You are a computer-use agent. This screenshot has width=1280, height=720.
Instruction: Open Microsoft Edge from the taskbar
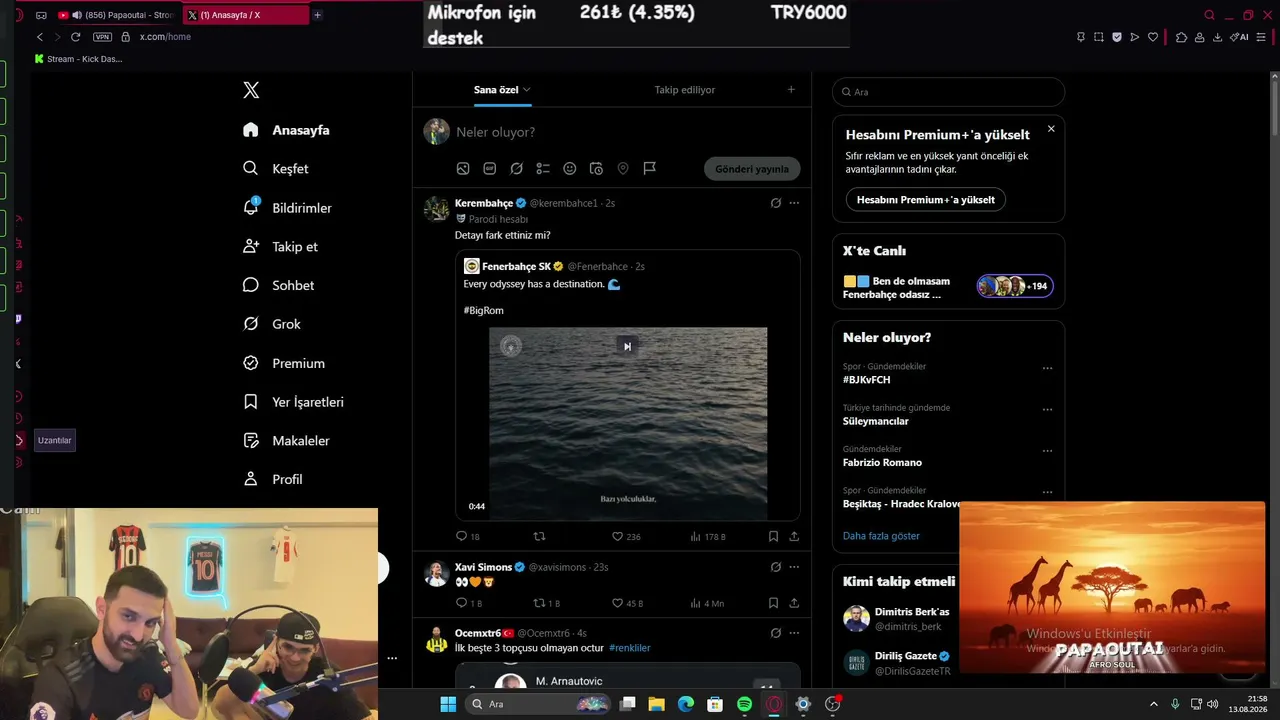point(686,704)
